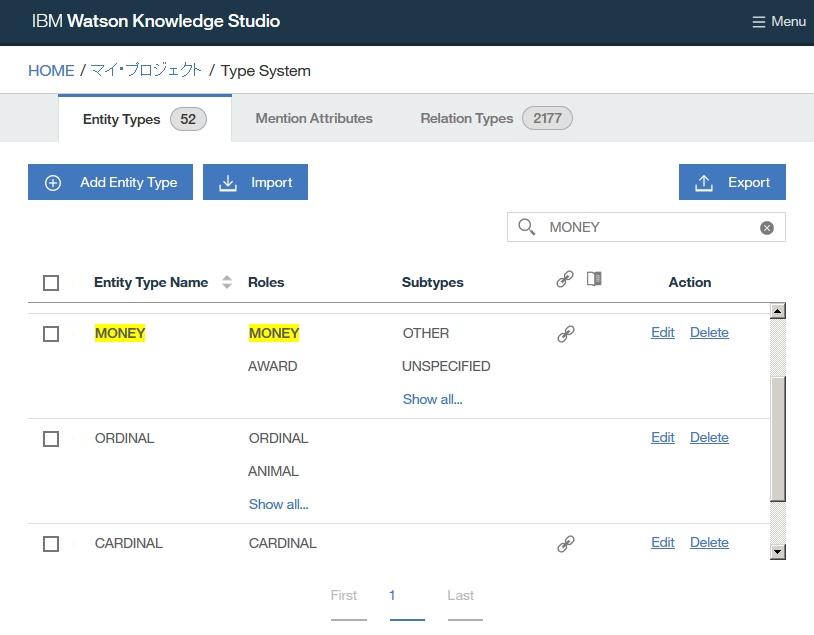Click inside the search input field
Image resolution: width=814 pixels, height=635 pixels.
click(650, 227)
